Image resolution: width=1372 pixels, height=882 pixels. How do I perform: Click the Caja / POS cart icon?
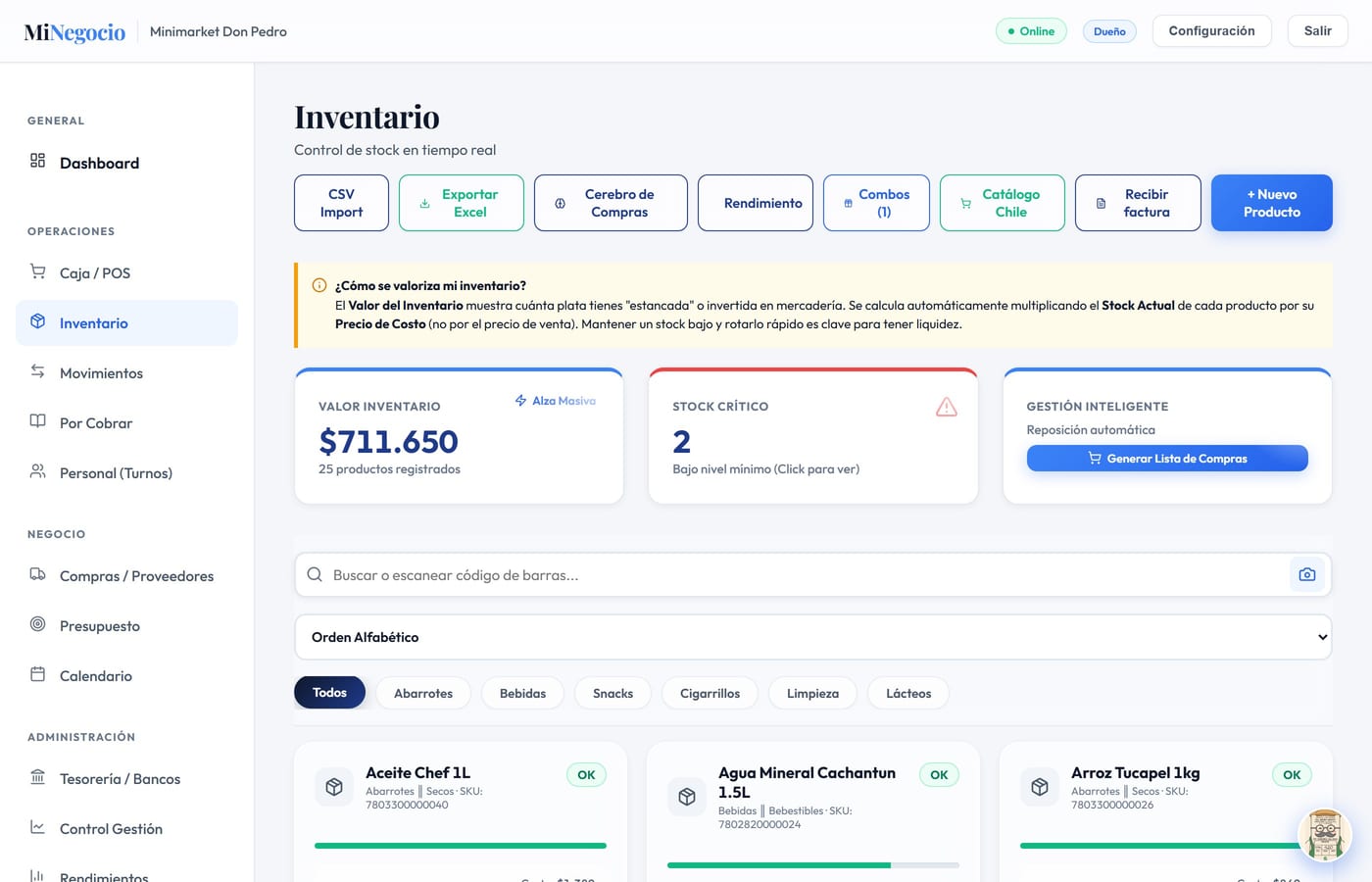point(37,271)
